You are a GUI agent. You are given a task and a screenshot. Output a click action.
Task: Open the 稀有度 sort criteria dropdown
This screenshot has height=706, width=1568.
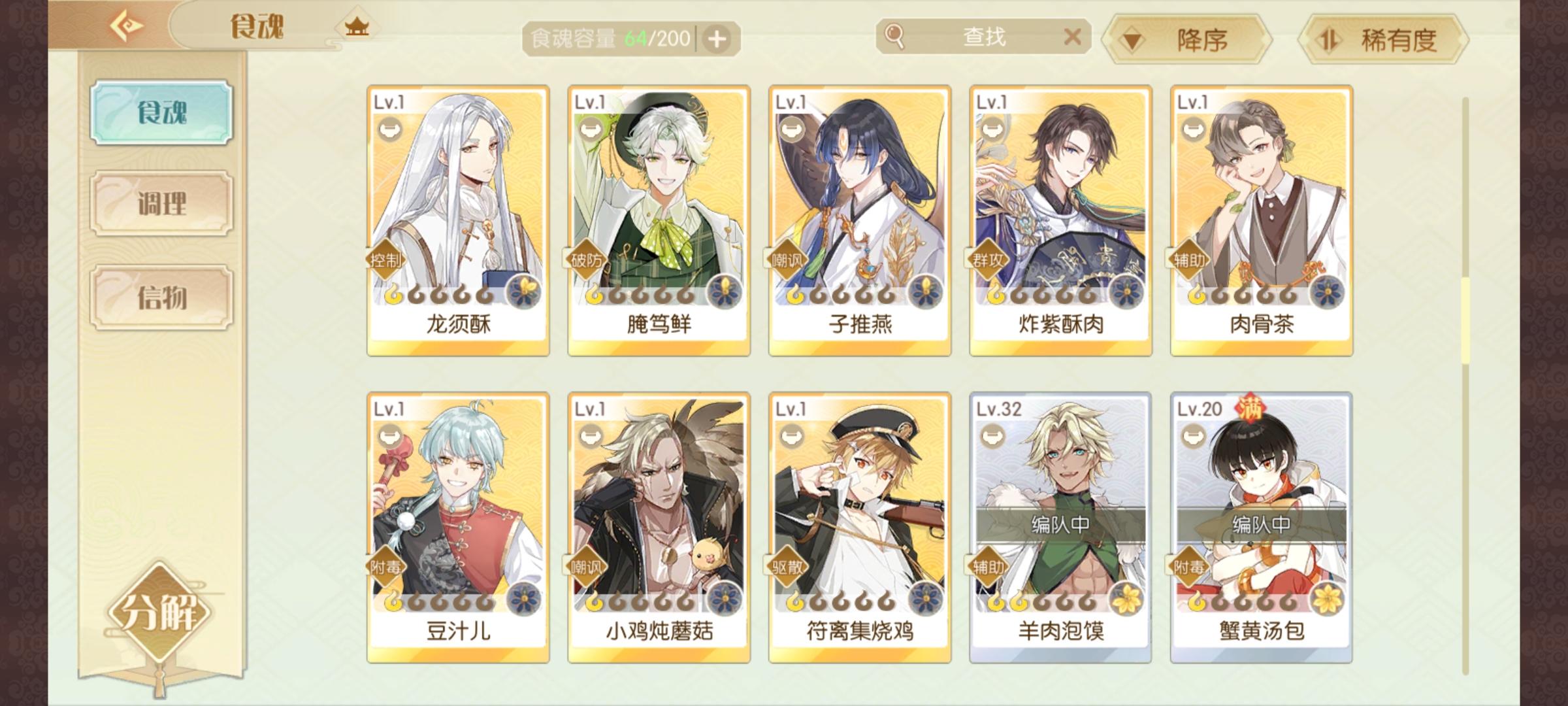click(x=1384, y=40)
